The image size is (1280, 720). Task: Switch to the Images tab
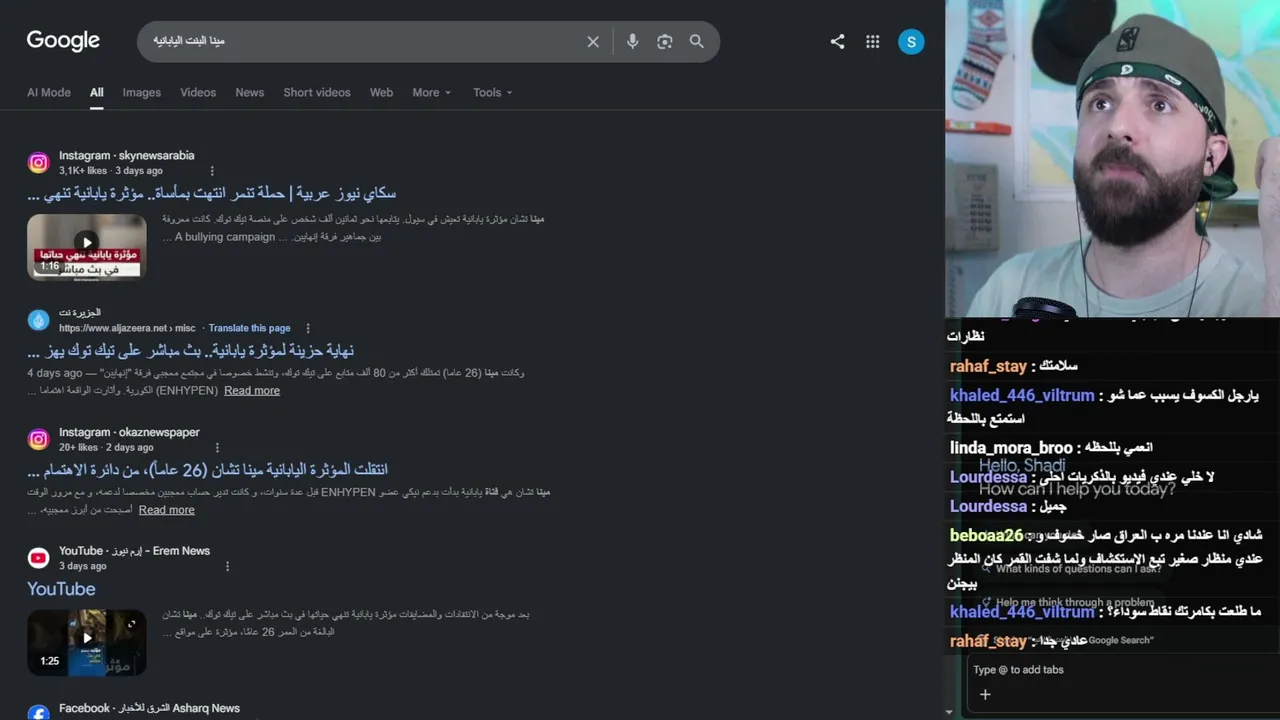pyautogui.click(x=142, y=92)
